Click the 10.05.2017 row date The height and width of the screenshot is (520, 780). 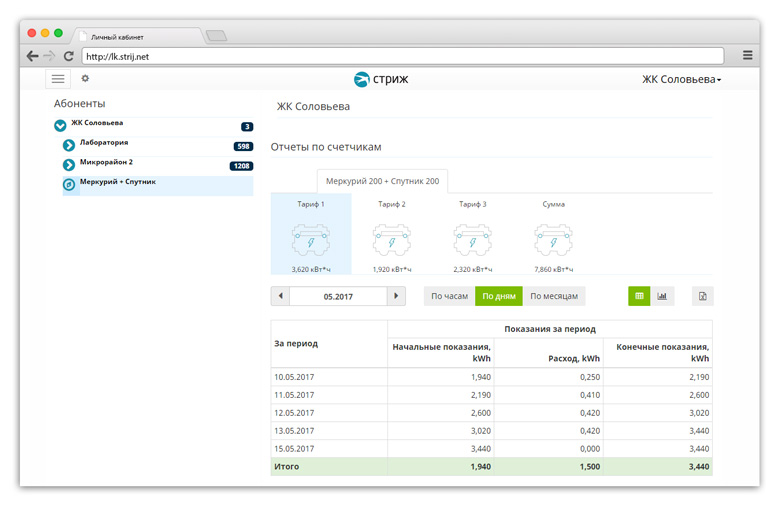point(294,377)
